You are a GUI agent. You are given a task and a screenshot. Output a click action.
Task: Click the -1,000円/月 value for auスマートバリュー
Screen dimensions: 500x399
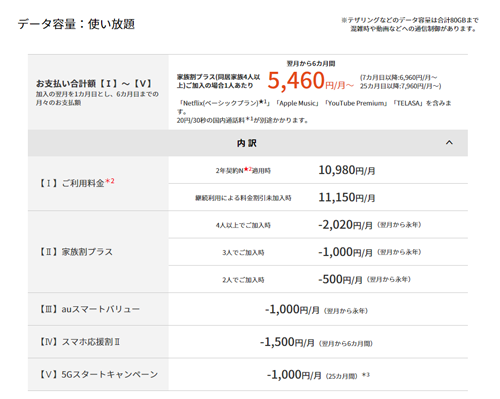point(292,310)
